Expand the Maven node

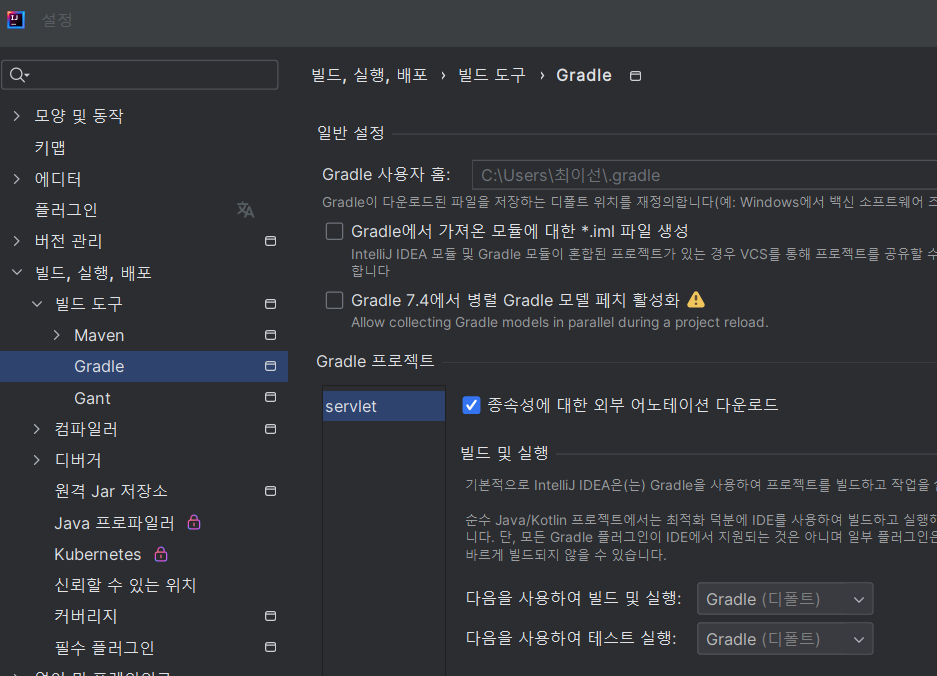(x=57, y=335)
